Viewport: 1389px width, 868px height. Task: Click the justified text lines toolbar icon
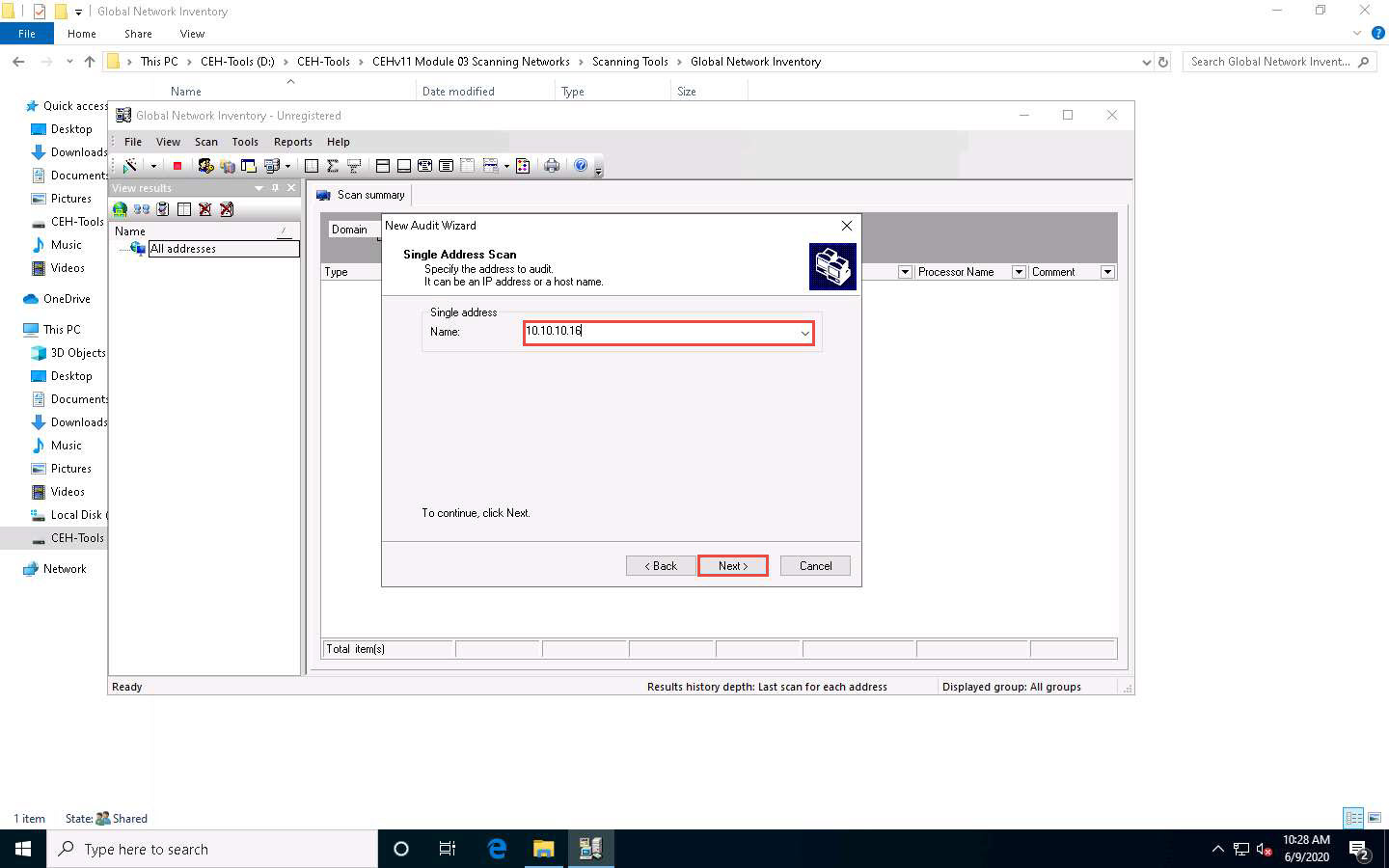point(446,166)
